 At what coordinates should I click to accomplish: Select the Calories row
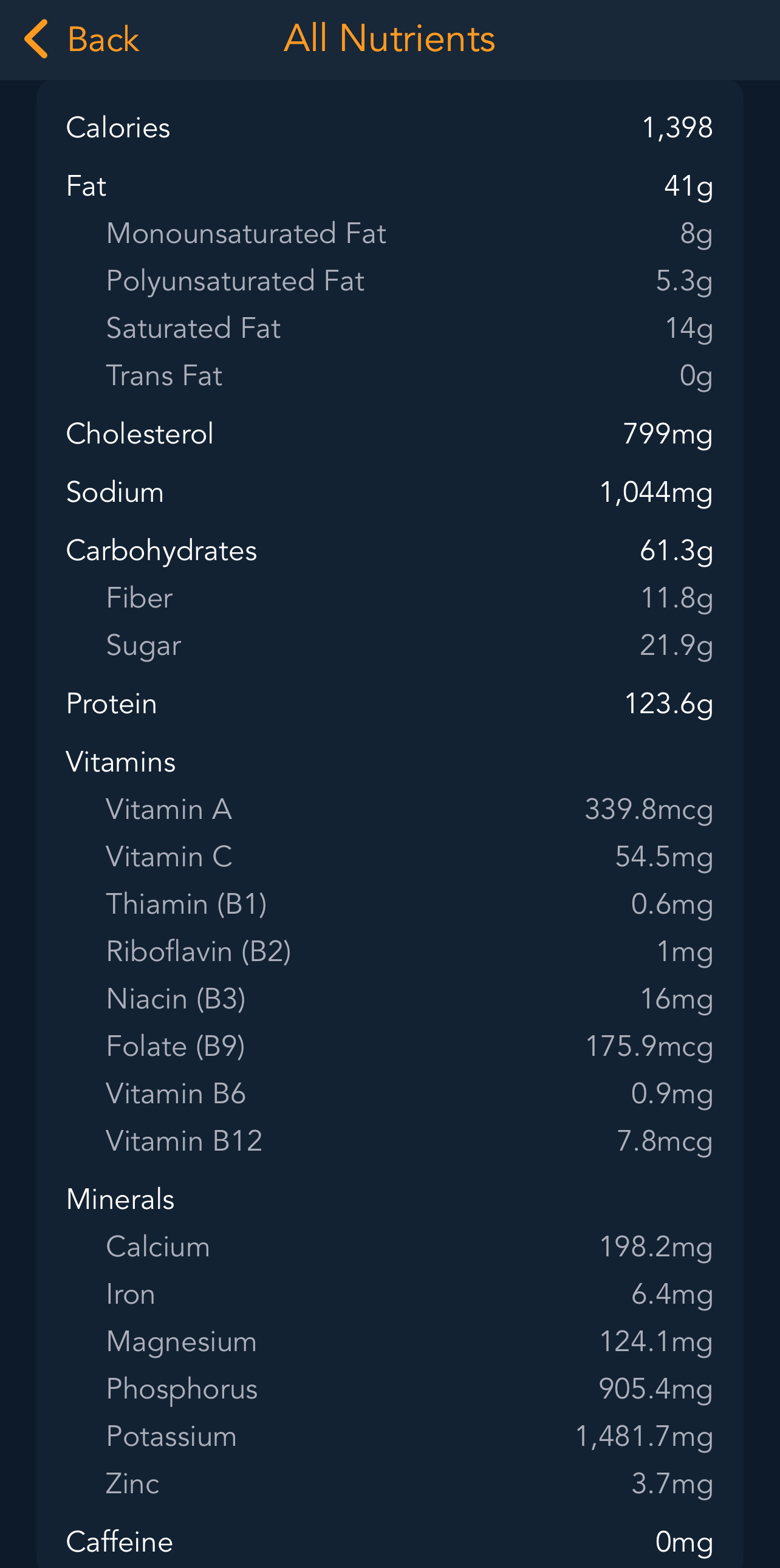pos(389,128)
